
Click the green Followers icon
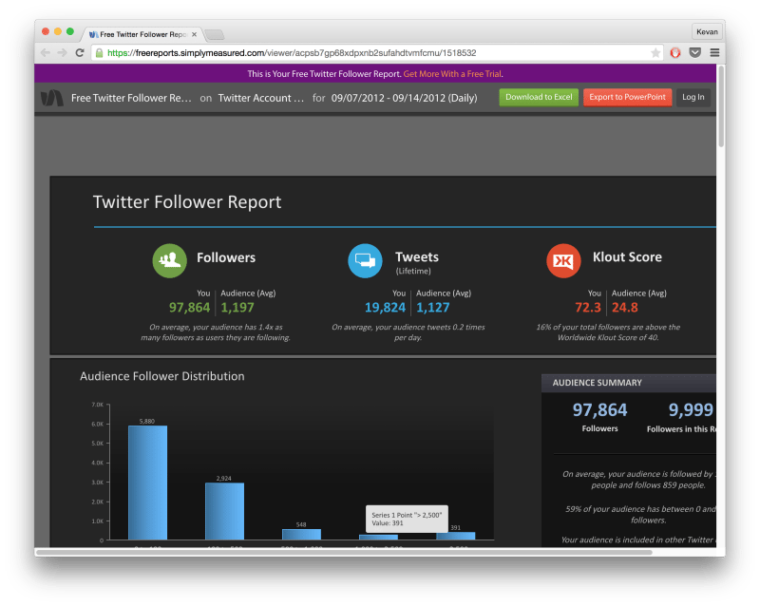(170, 261)
